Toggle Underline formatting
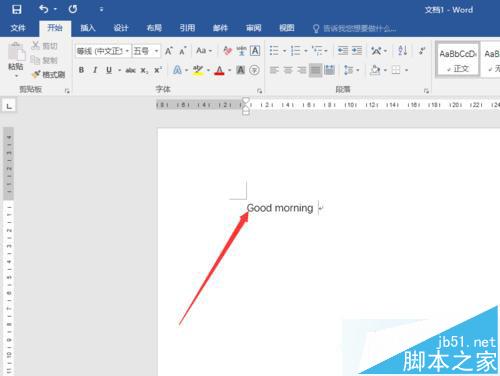 pyautogui.click(x=109, y=70)
